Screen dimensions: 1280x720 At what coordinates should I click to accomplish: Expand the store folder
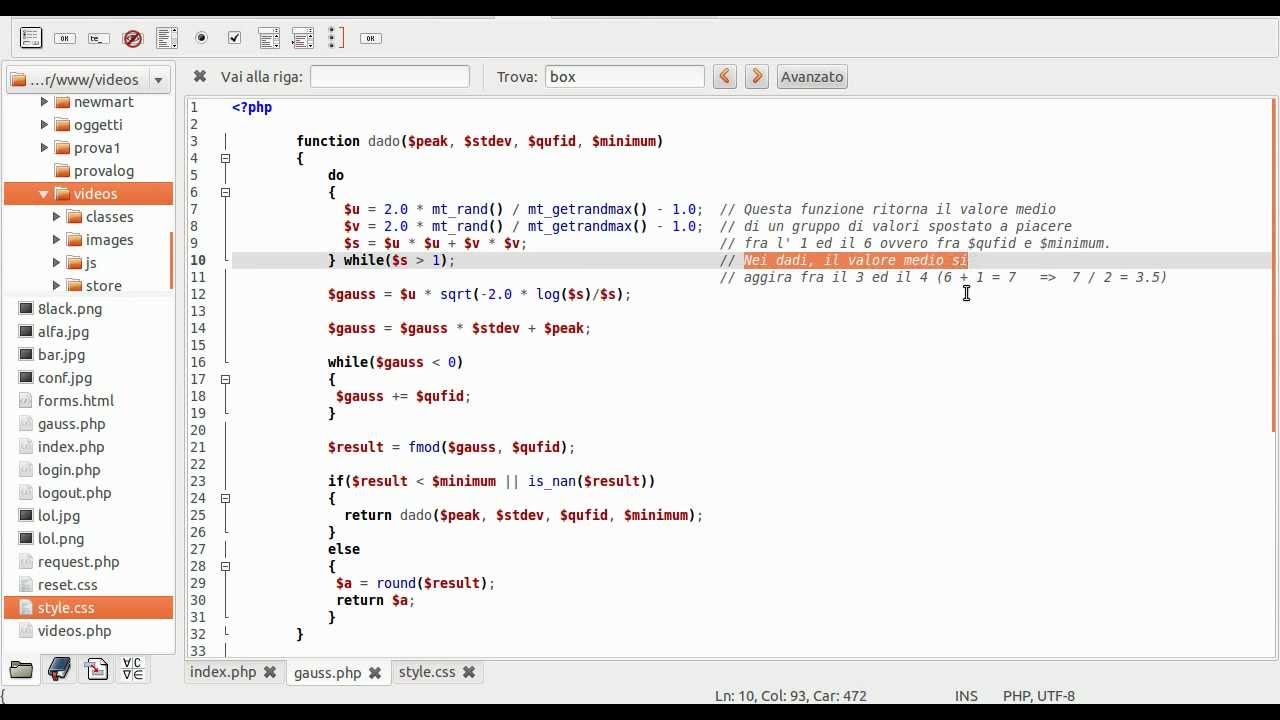coord(57,286)
